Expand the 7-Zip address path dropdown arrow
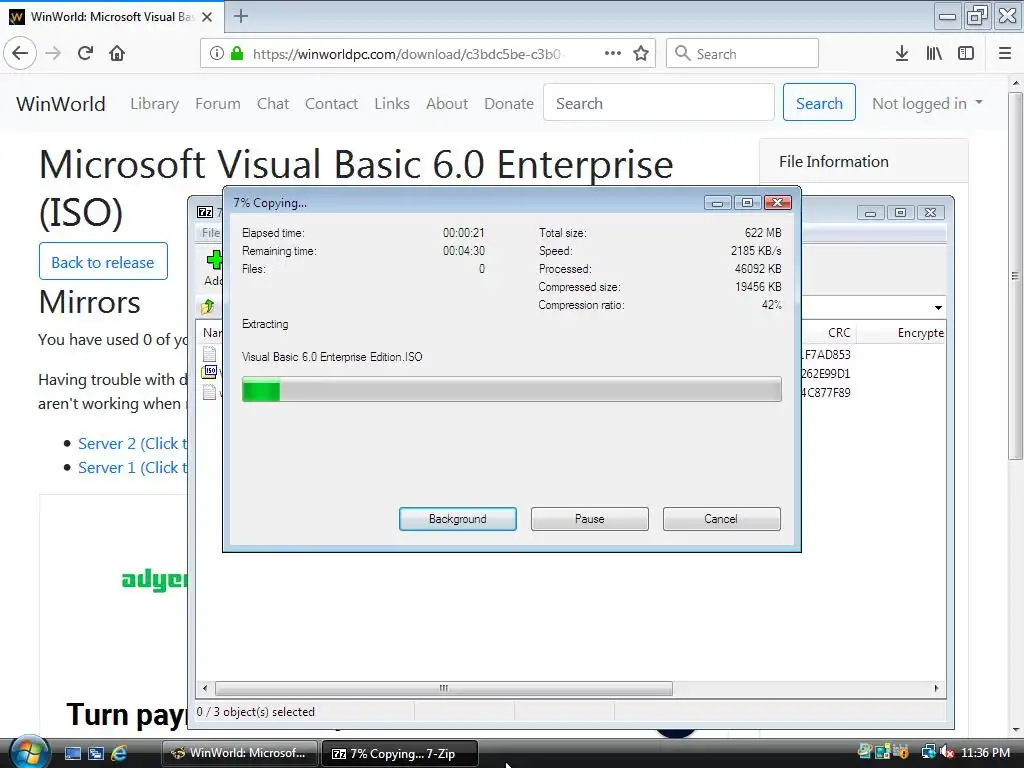Screen dimensions: 1024x768 click(938, 307)
